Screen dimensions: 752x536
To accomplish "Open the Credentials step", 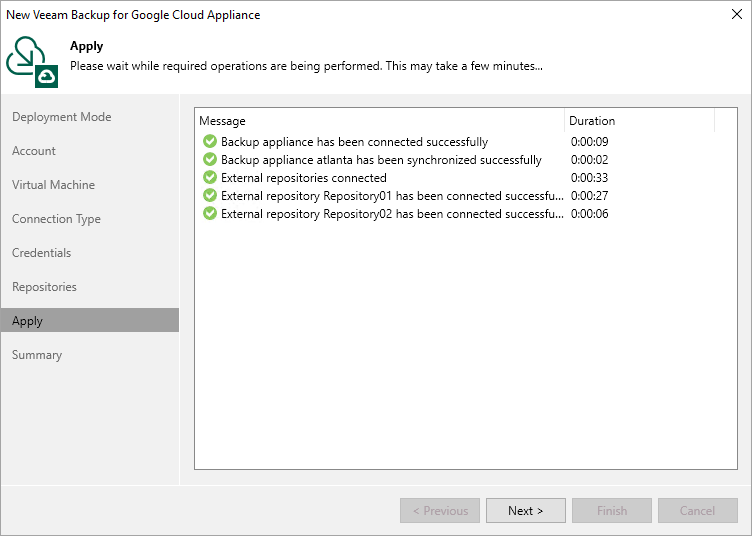I will click(x=42, y=253).
